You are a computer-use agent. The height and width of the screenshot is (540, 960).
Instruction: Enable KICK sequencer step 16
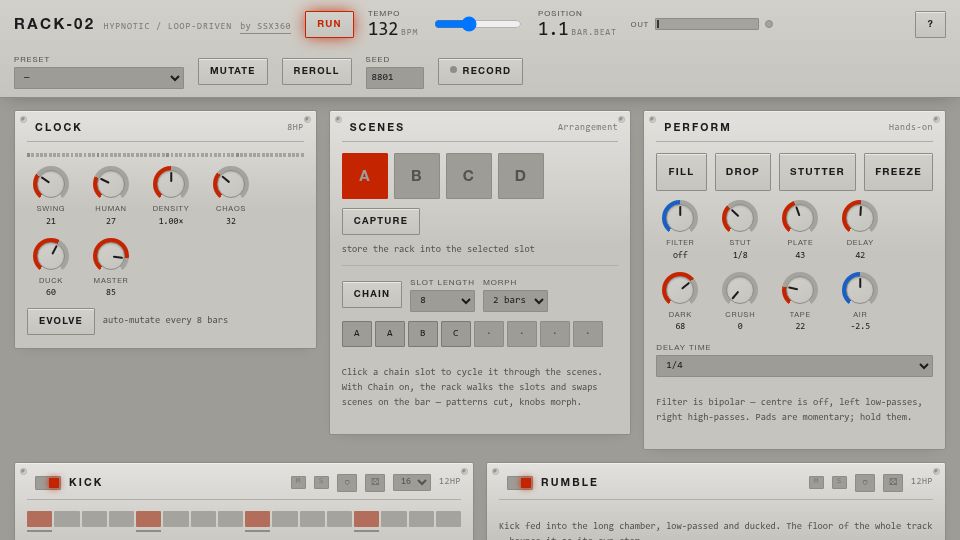(x=448, y=519)
